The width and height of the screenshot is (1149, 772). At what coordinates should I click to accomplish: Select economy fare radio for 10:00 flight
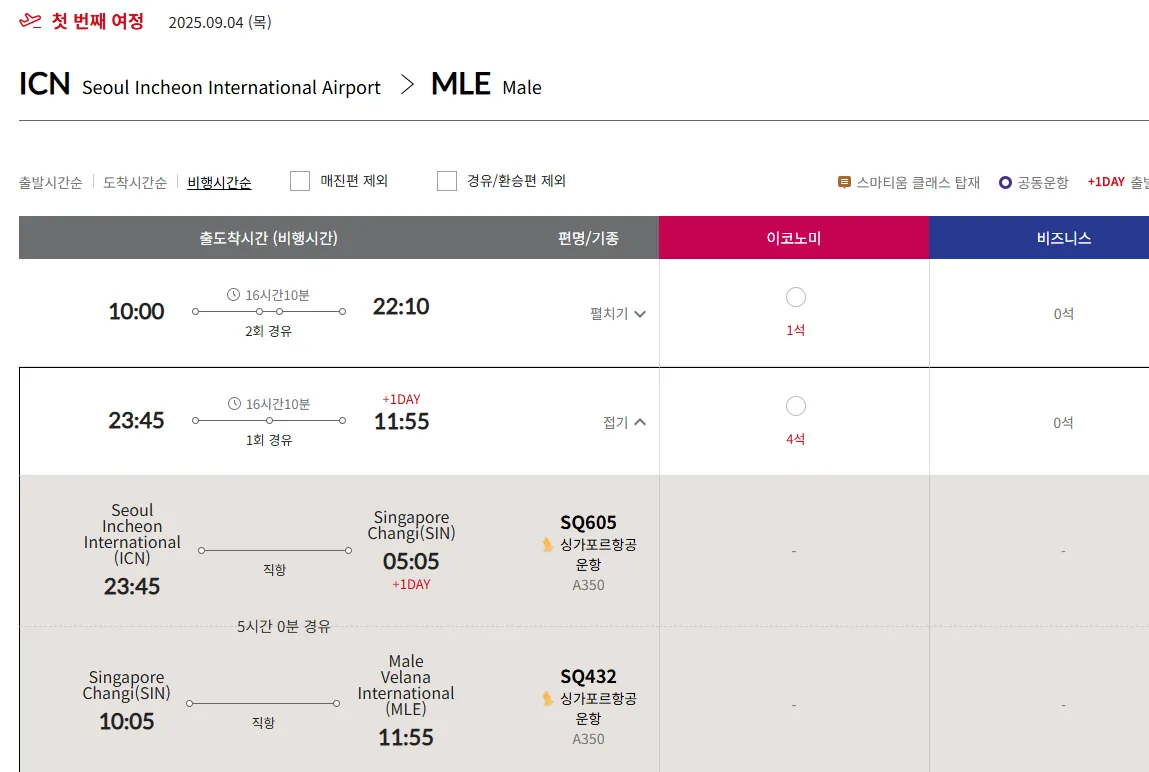pos(796,297)
